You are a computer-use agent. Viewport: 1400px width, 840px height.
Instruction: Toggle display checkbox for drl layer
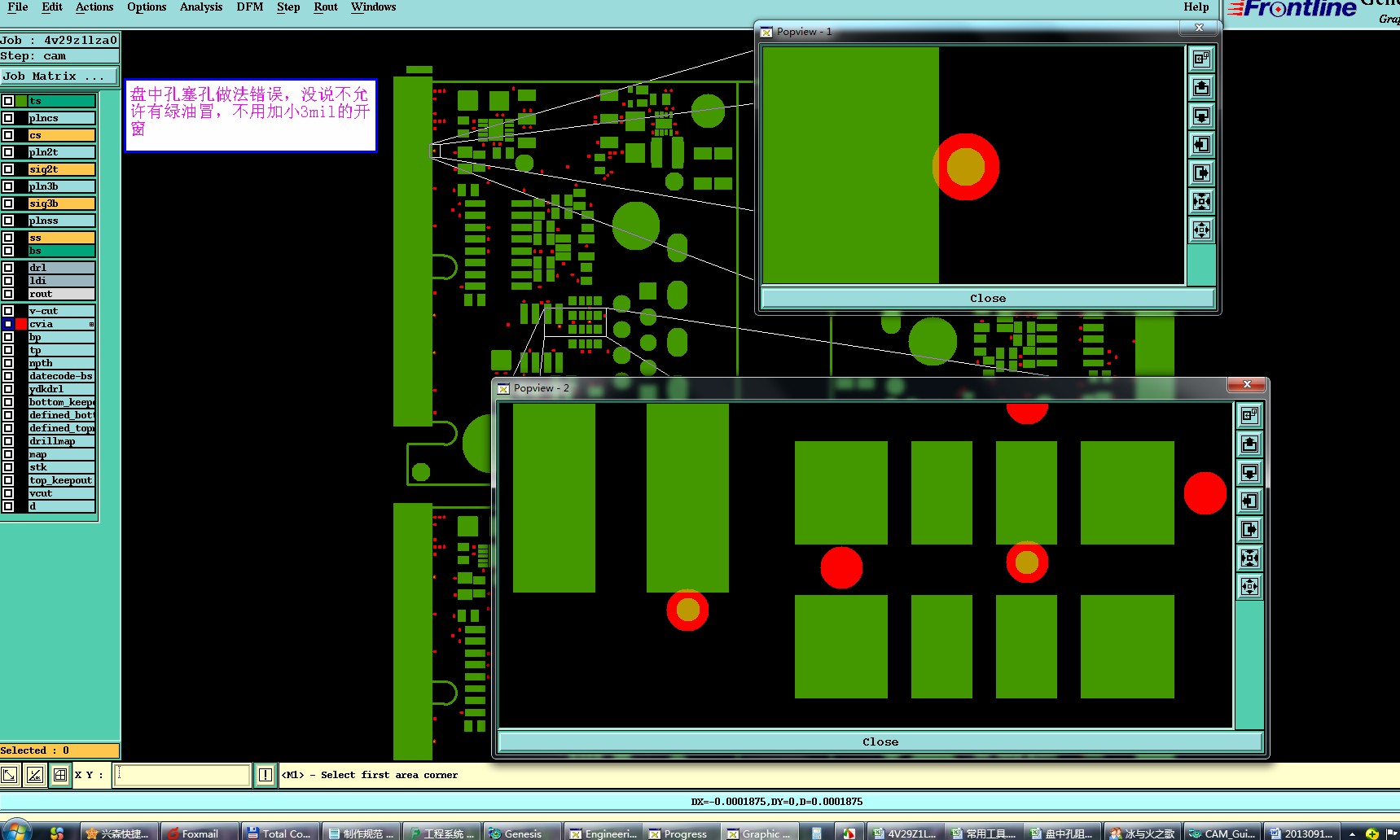coord(8,268)
